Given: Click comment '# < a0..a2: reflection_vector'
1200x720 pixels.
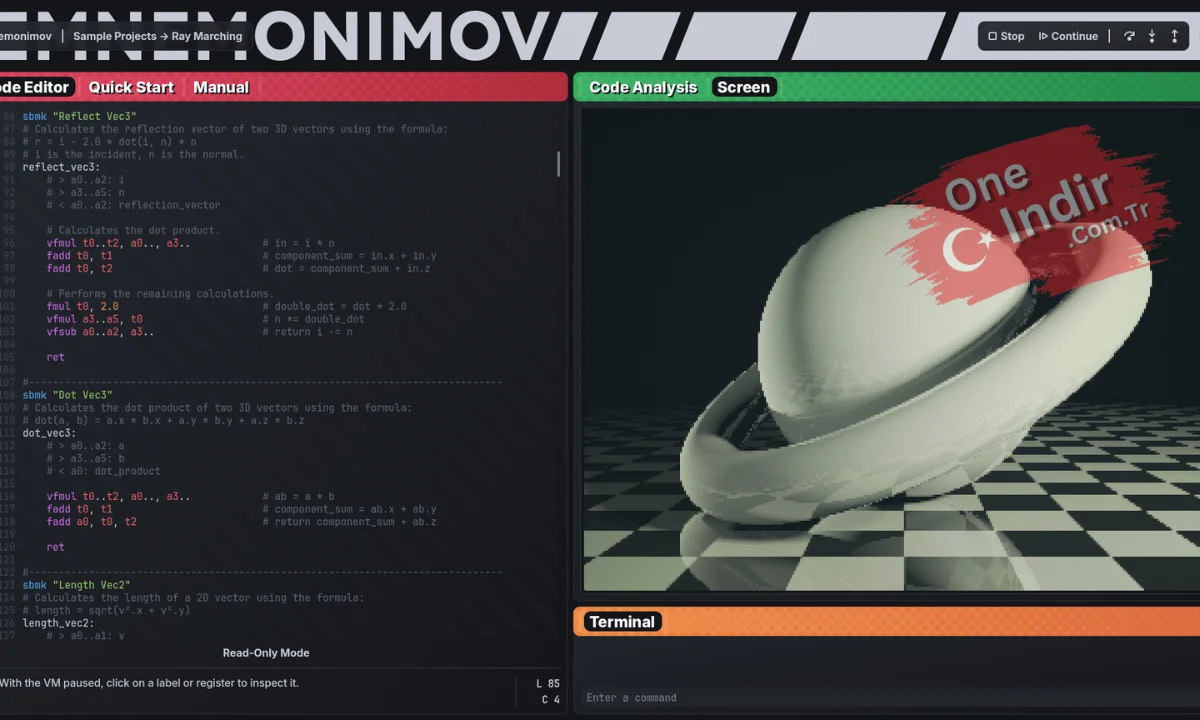Looking at the screenshot, I should point(133,205).
